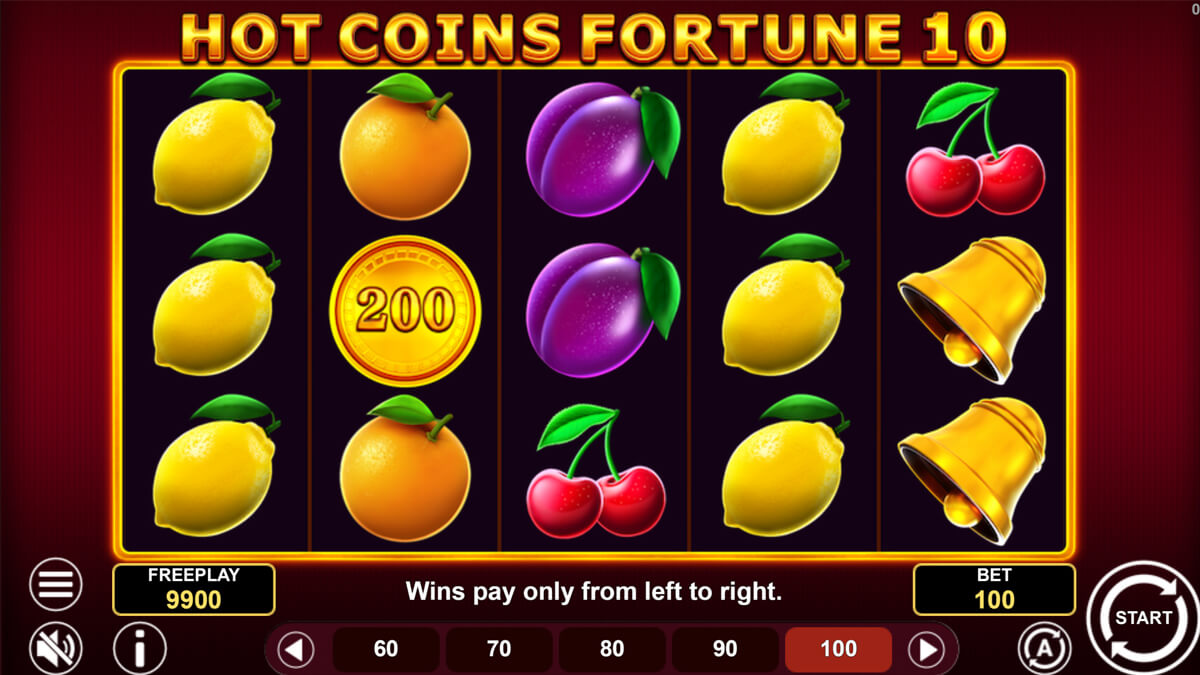The height and width of the screenshot is (675, 1200).
Task: Select the highlighted 100 bet
Action: (x=838, y=650)
